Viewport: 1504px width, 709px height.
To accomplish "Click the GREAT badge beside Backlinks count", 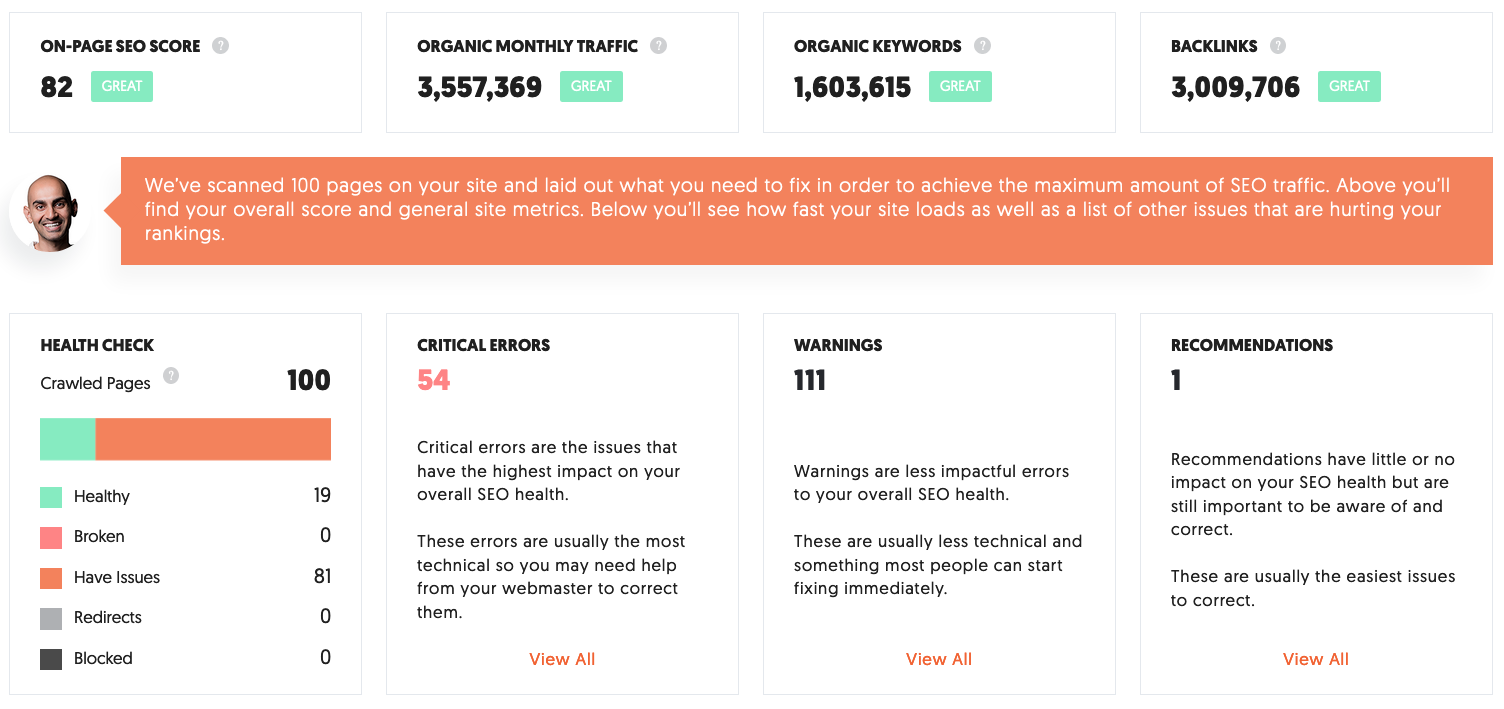I will pyautogui.click(x=1349, y=86).
